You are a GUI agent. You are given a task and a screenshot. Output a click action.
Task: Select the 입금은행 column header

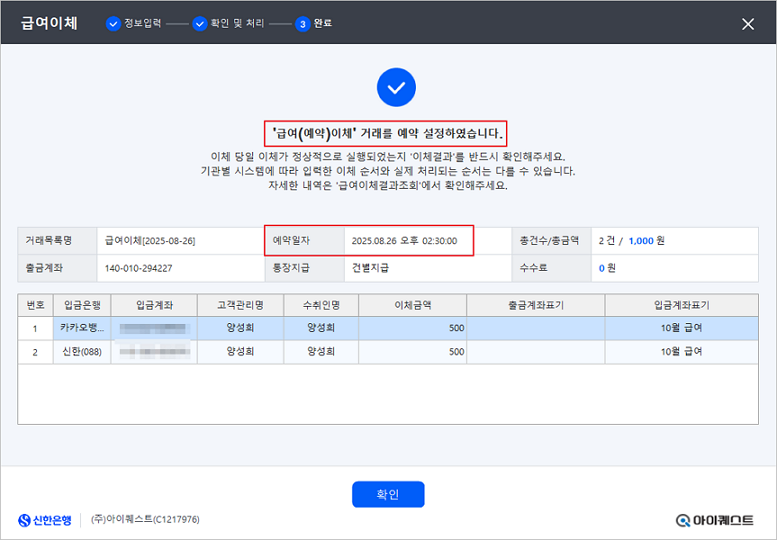82,305
